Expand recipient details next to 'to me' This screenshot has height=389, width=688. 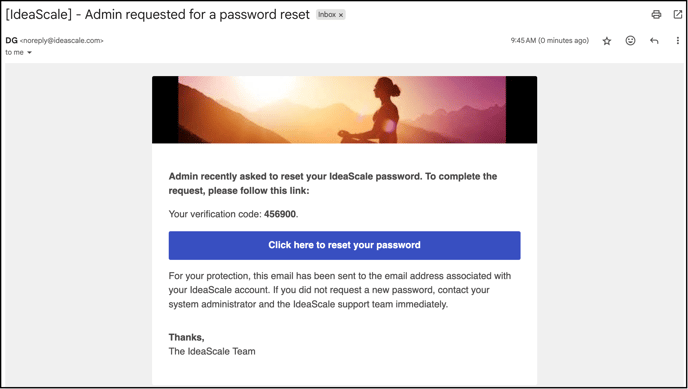30,53
